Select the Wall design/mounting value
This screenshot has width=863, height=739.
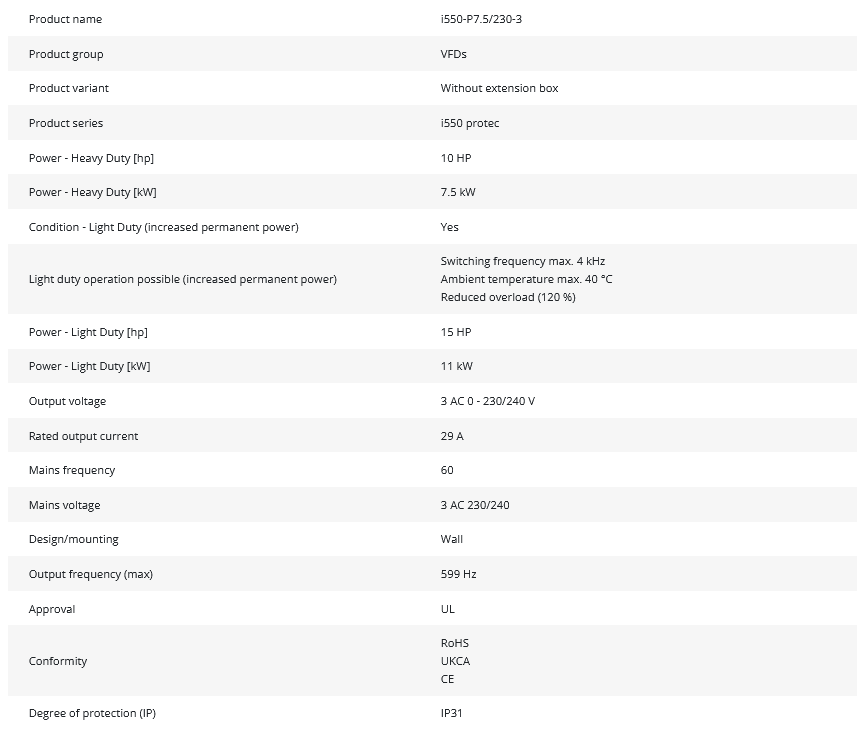(452, 539)
